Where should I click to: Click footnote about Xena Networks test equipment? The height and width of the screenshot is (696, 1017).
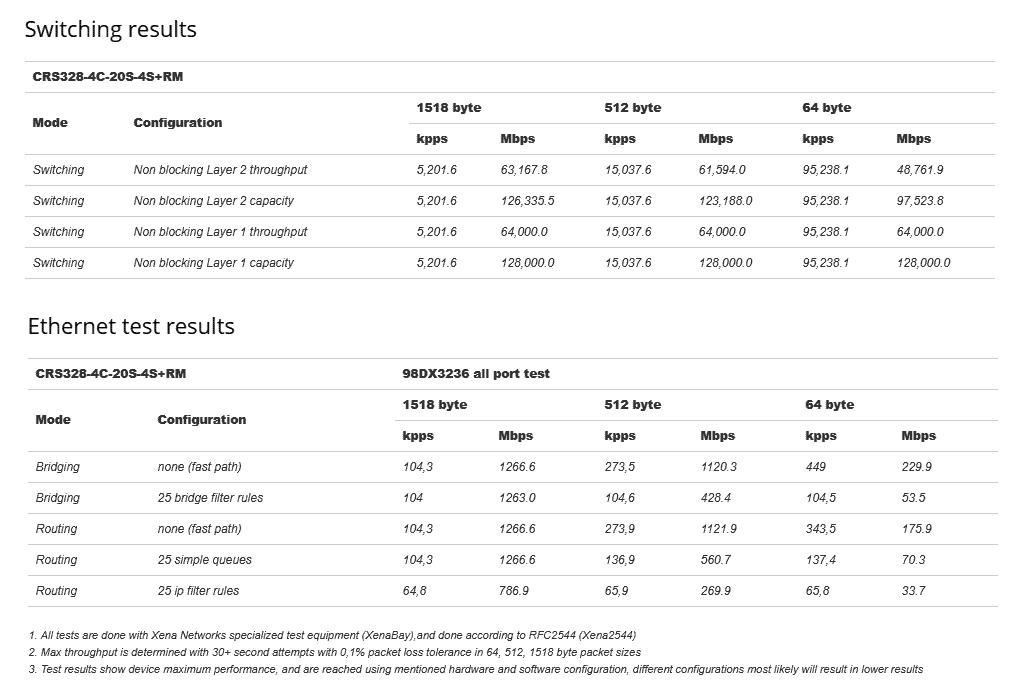click(332, 636)
